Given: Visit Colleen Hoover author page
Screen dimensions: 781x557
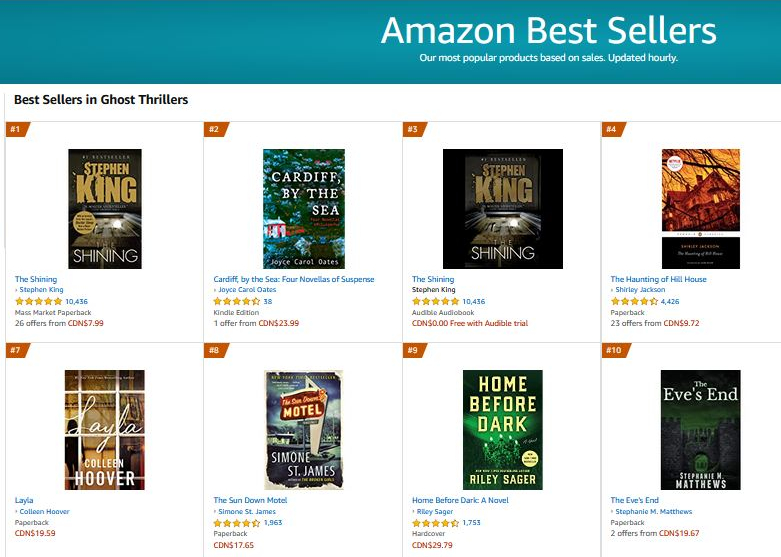Looking at the screenshot, I should click(x=43, y=512).
